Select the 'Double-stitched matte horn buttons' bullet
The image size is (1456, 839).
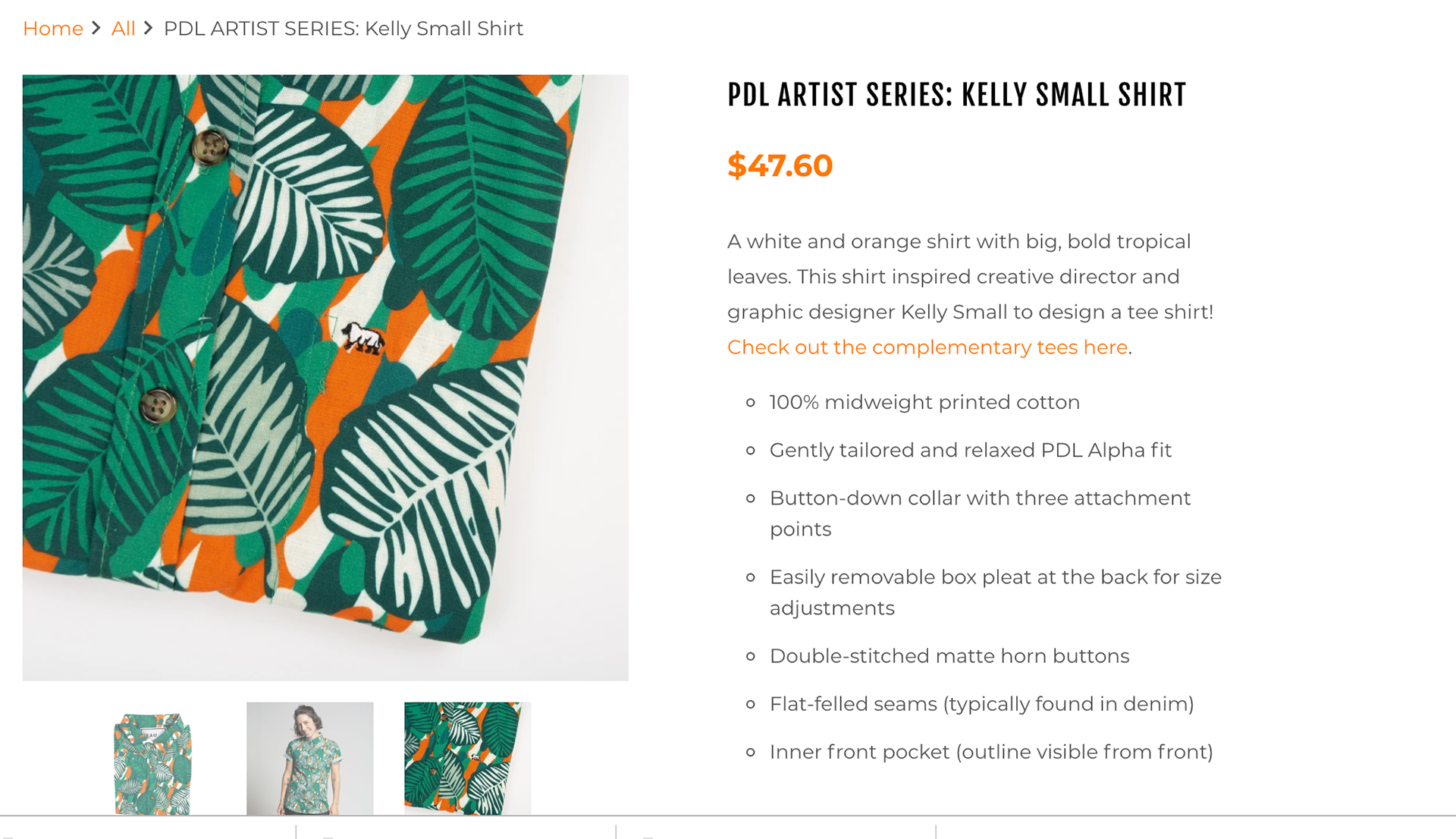point(949,656)
